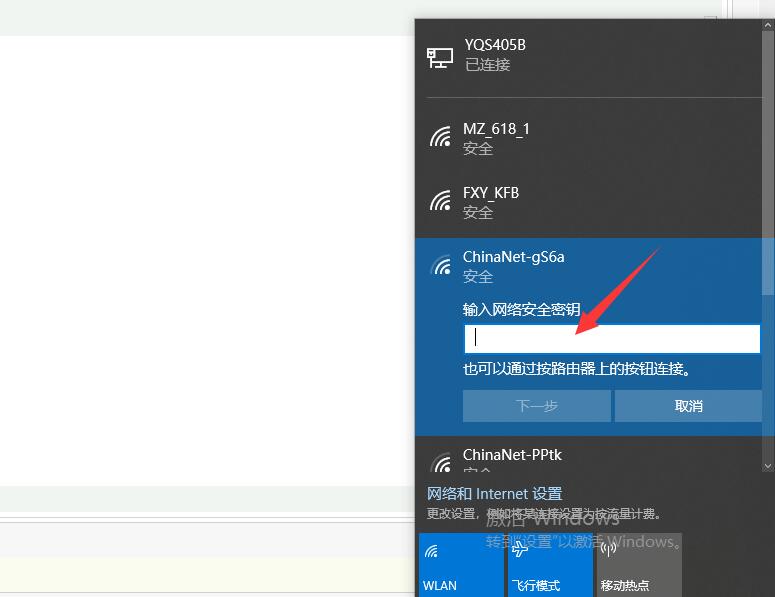Click the YQS405B wired network icon
This screenshot has width=775, height=597.
pyautogui.click(x=440, y=58)
